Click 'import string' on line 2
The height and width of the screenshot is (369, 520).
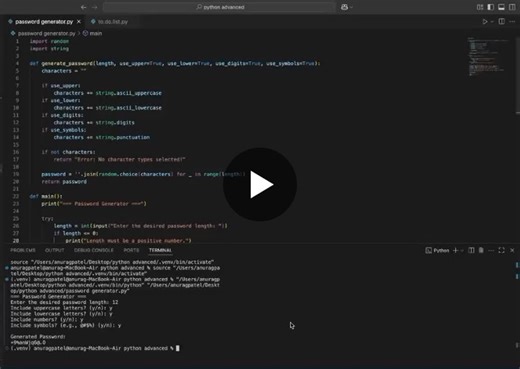[49, 49]
